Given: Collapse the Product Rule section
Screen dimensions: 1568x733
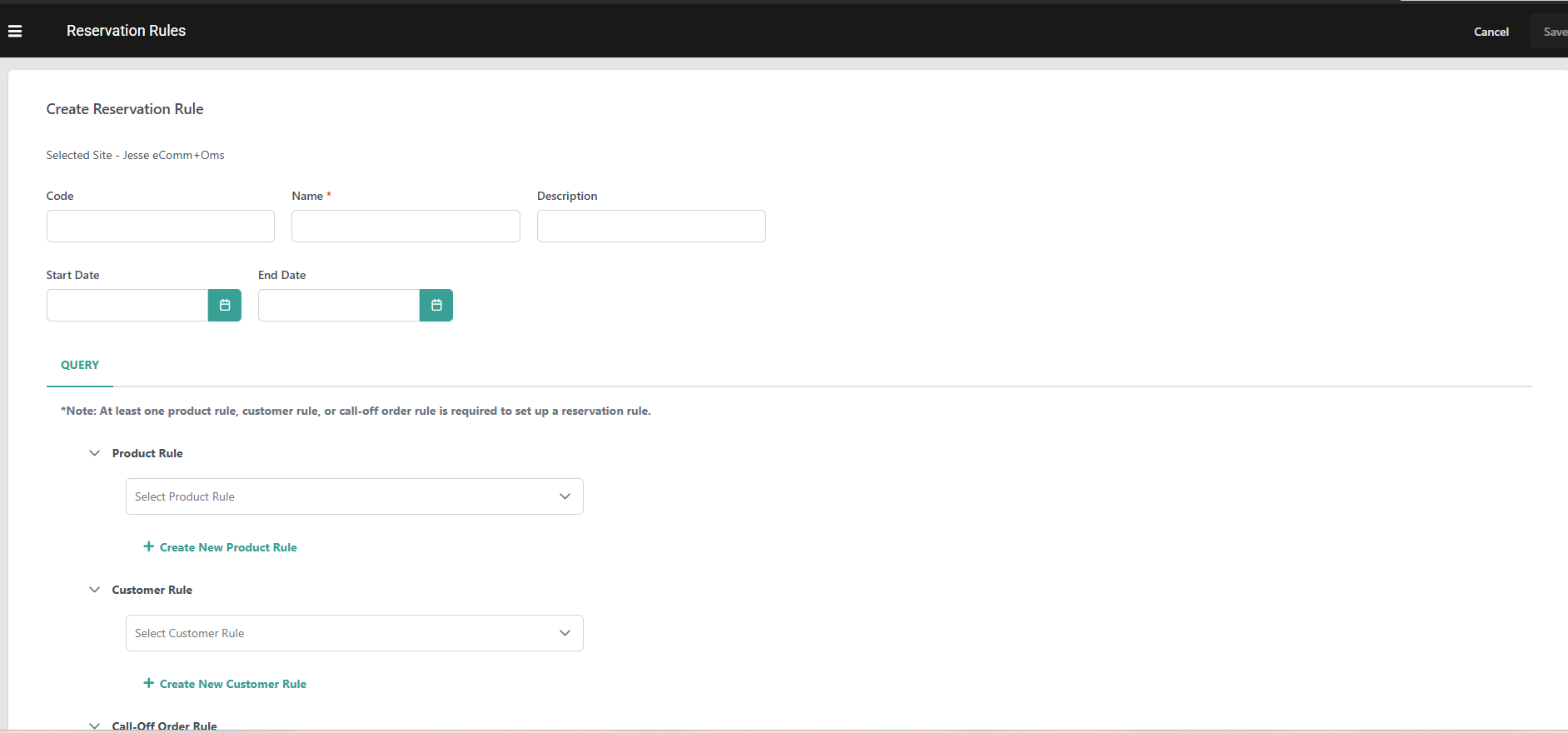Looking at the screenshot, I should (x=94, y=453).
